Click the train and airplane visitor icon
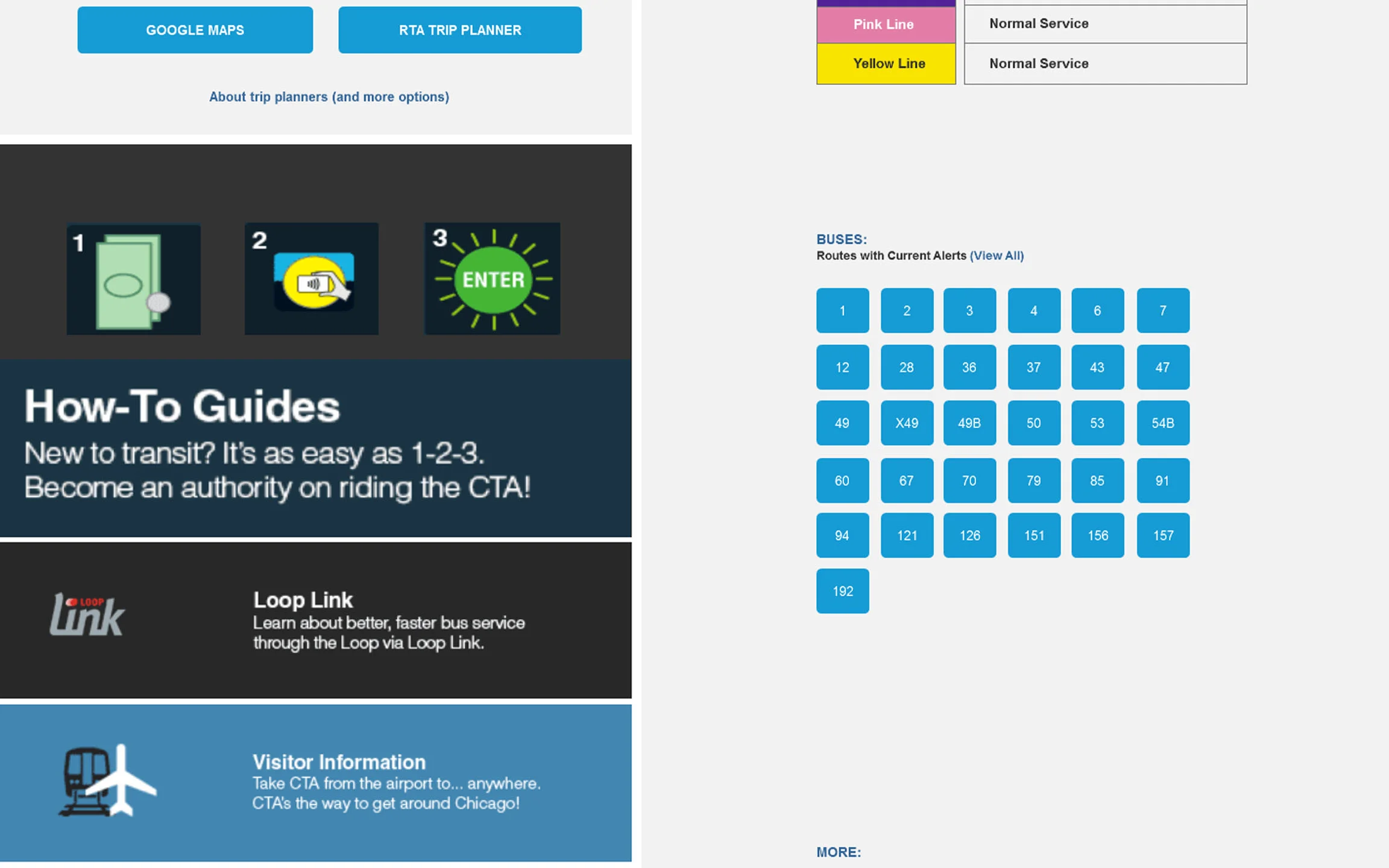 click(x=107, y=780)
